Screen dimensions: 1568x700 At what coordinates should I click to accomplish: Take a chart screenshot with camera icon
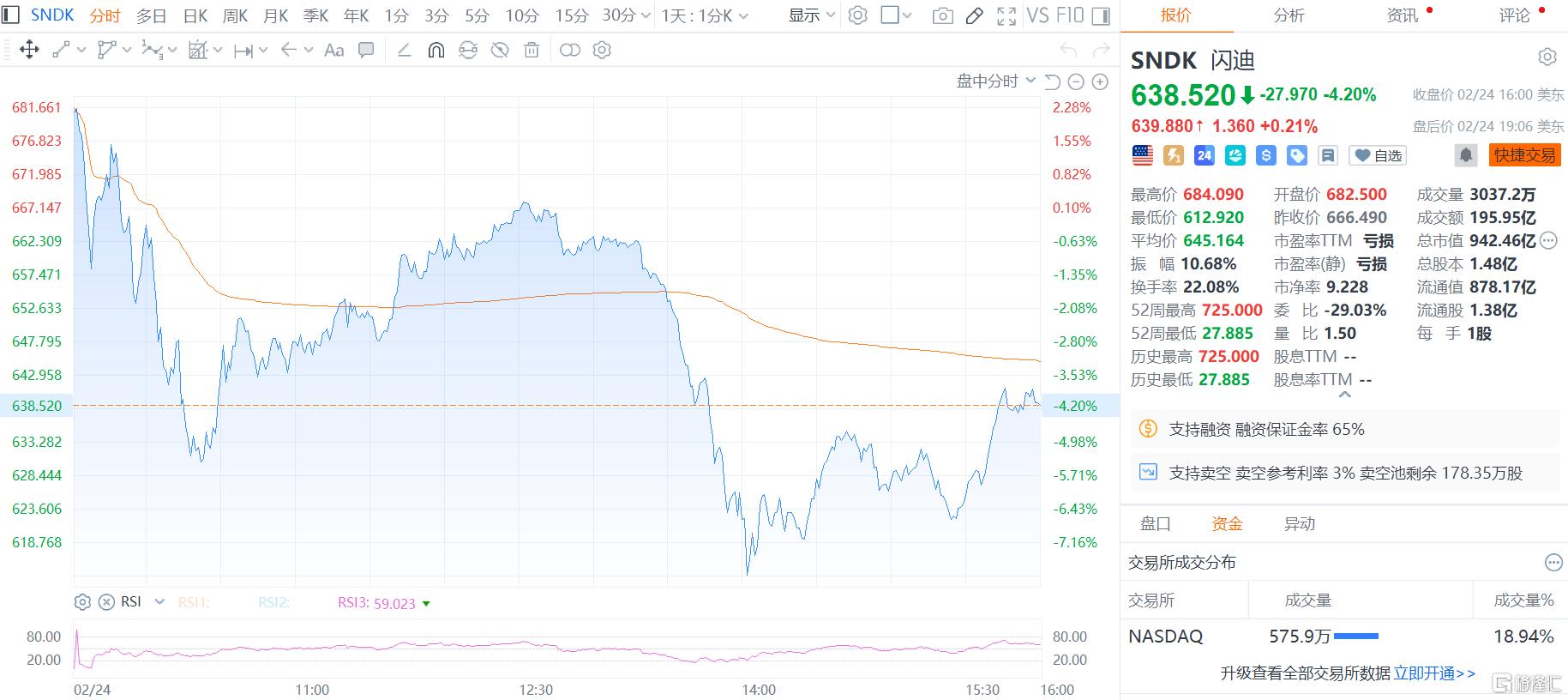[942, 16]
